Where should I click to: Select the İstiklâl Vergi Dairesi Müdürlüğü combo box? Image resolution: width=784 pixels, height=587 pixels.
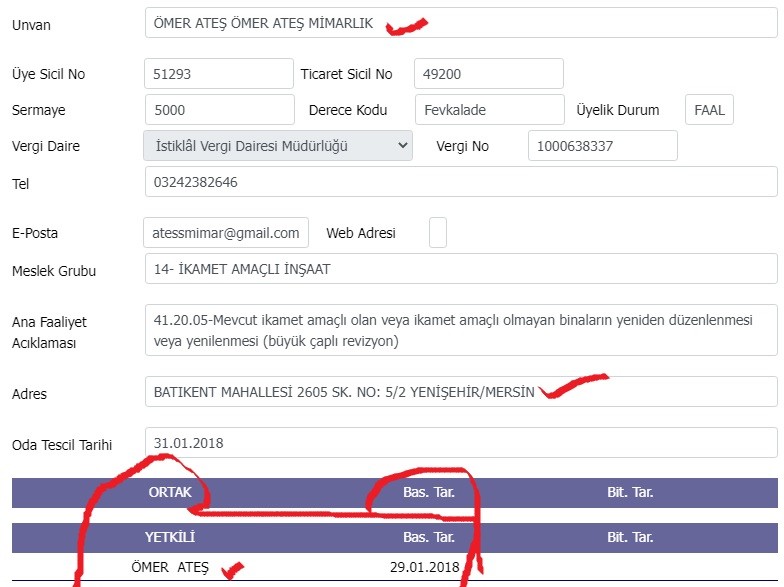tap(278, 146)
